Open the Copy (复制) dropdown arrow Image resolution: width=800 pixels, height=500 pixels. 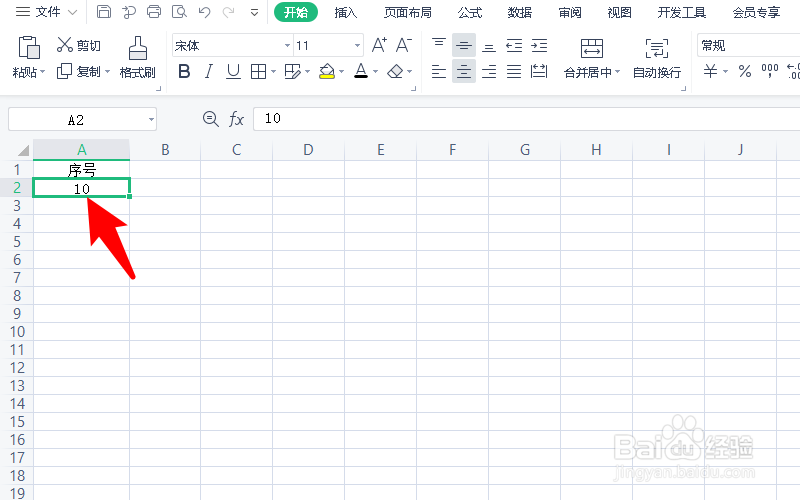coord(107,72)
